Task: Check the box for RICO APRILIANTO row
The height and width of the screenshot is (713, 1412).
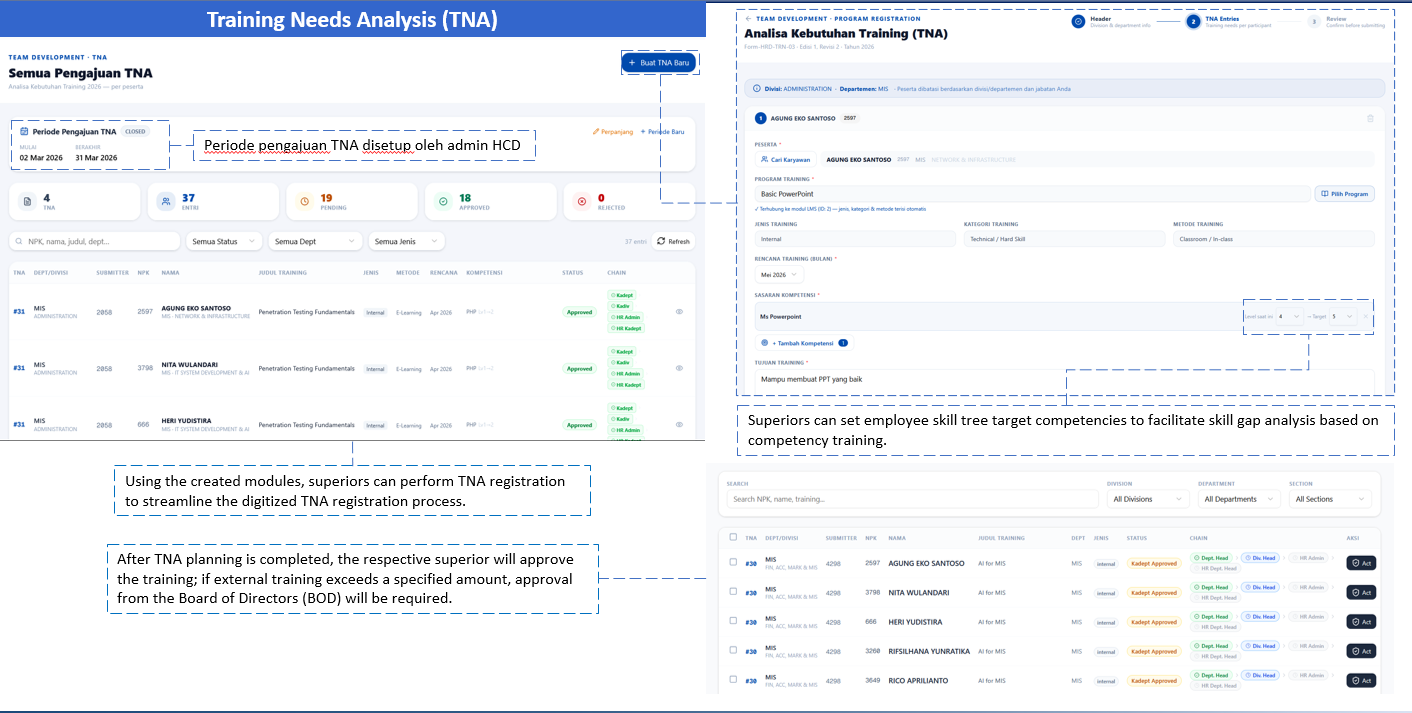Action: click(x=733, y=680)
